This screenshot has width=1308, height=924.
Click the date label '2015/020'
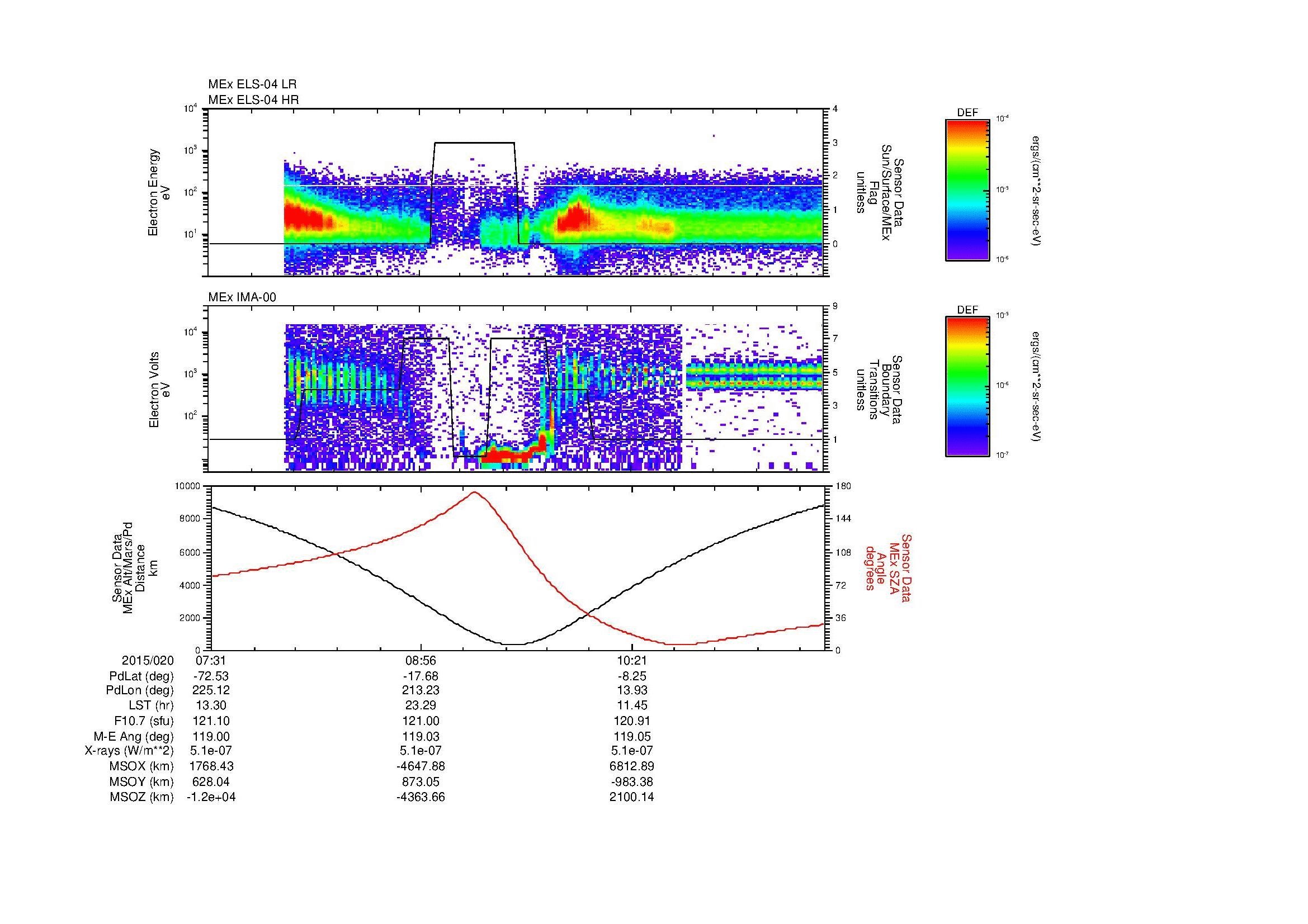coord(148,661)
